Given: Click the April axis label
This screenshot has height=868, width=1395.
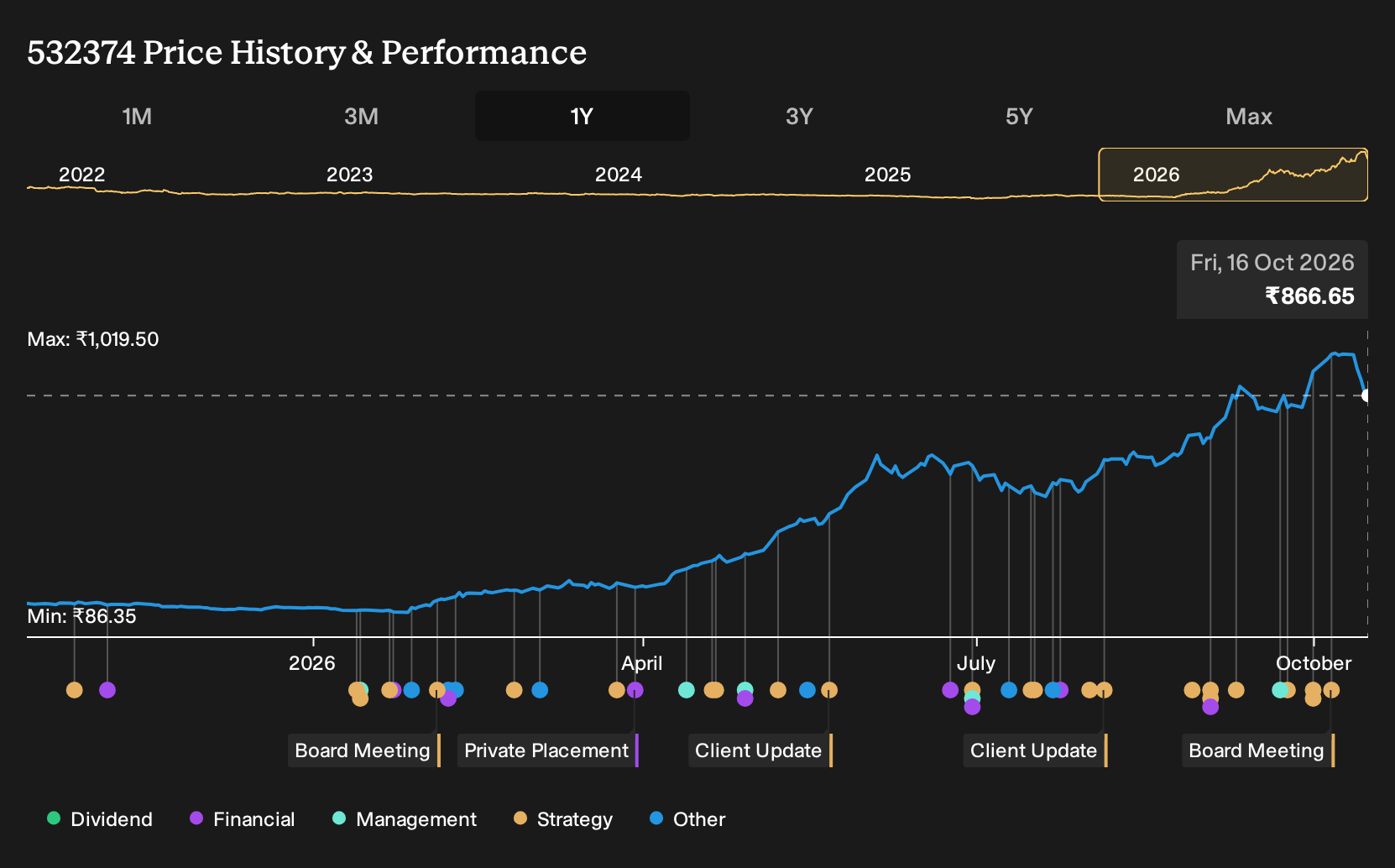Looking at the screenshot, I should point(642,663).
